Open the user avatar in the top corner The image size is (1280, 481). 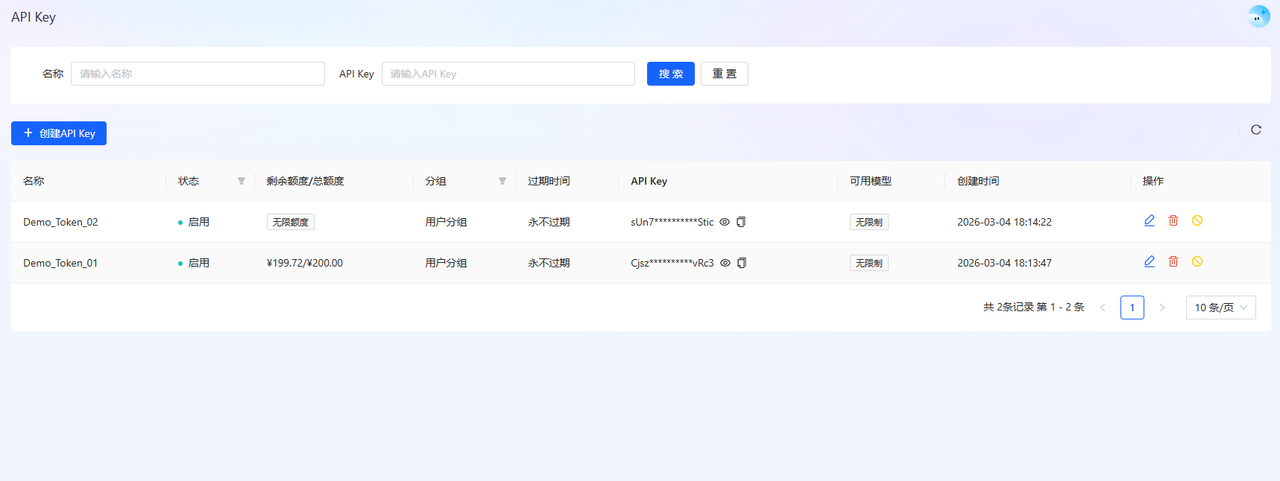click(1258, 16)
